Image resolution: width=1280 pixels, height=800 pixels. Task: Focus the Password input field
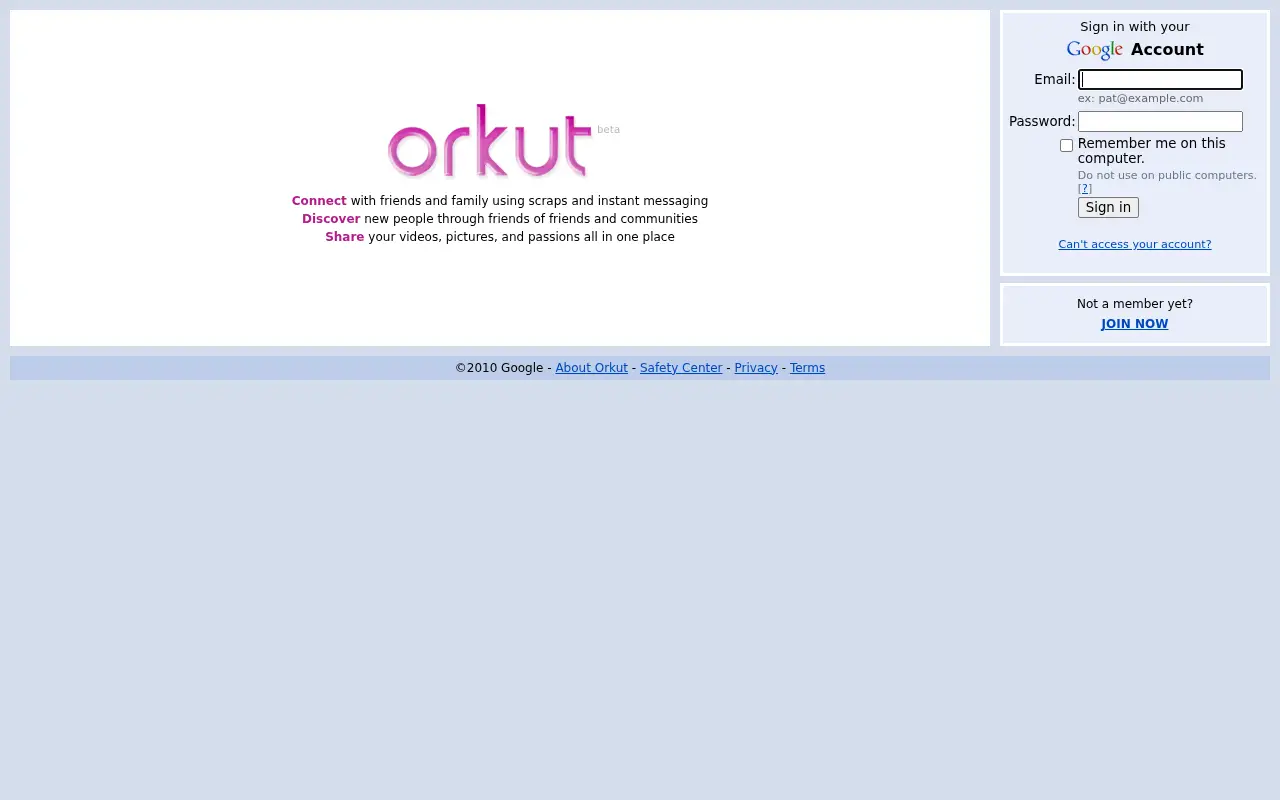1160,121
